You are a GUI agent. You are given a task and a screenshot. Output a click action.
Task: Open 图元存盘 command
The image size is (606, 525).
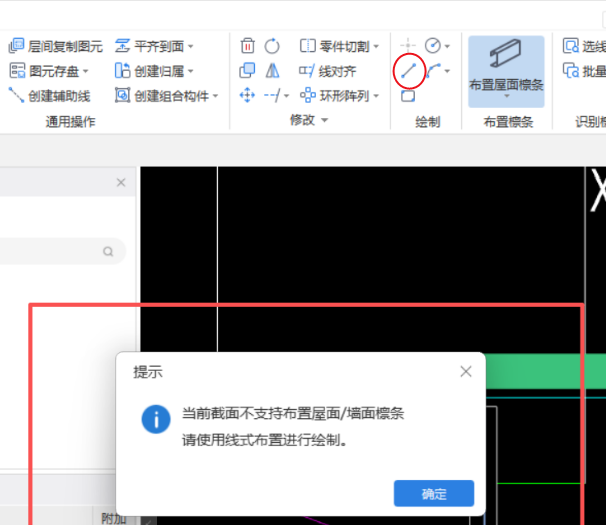point(44,71)
